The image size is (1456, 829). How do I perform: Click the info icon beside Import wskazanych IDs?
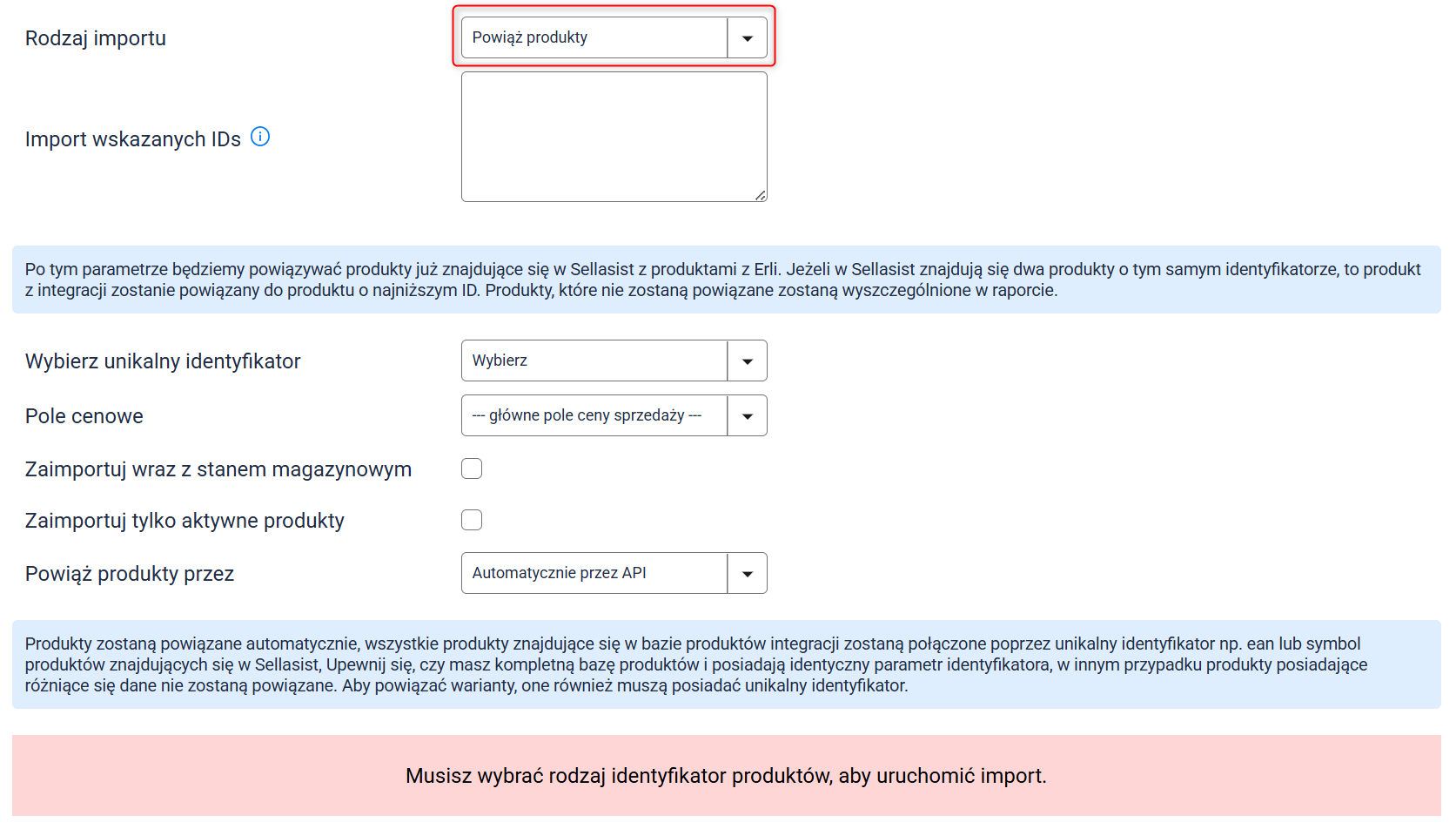[260, 137]
